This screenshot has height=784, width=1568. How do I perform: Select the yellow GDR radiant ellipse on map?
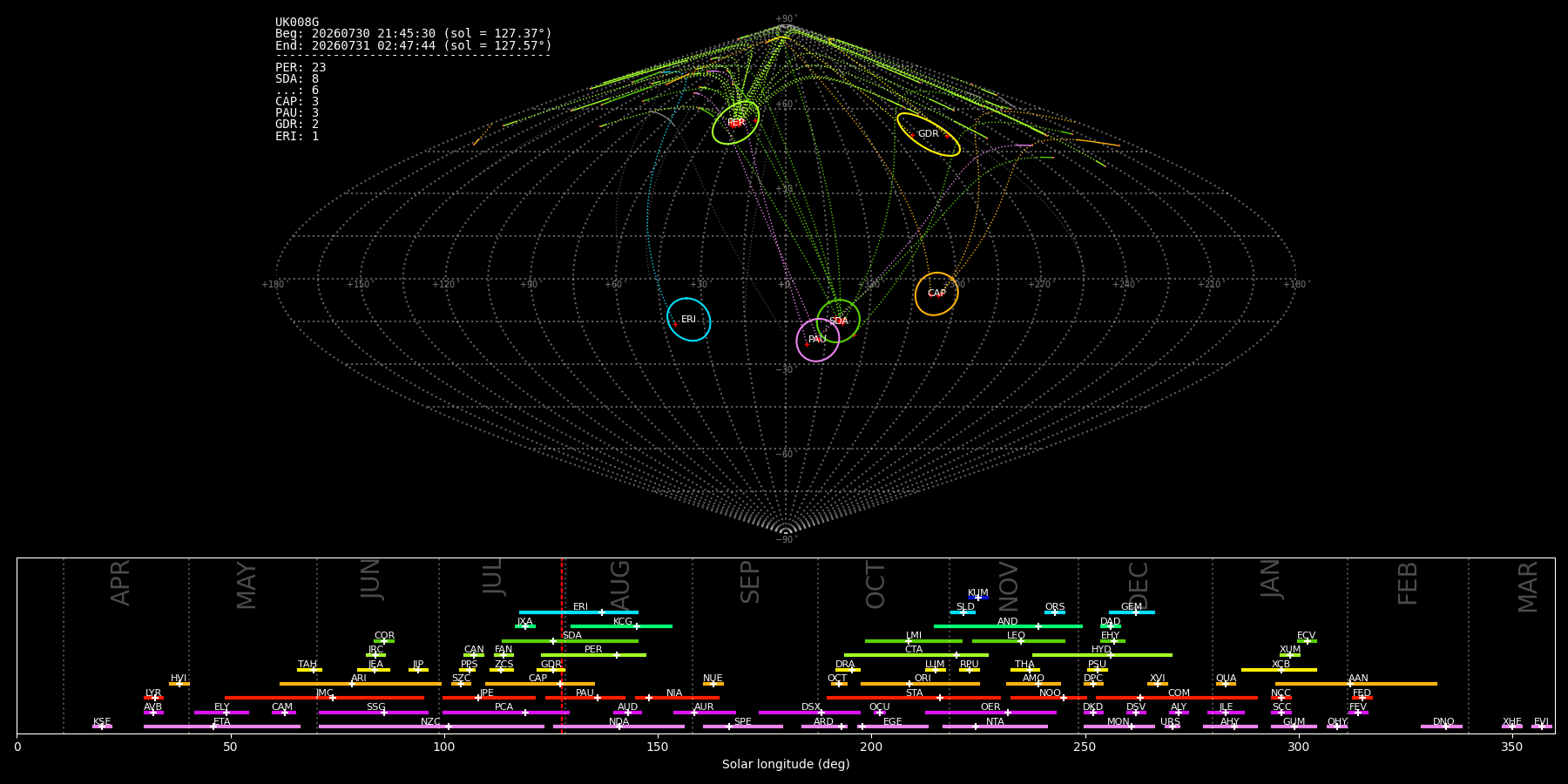pos(929,134)
